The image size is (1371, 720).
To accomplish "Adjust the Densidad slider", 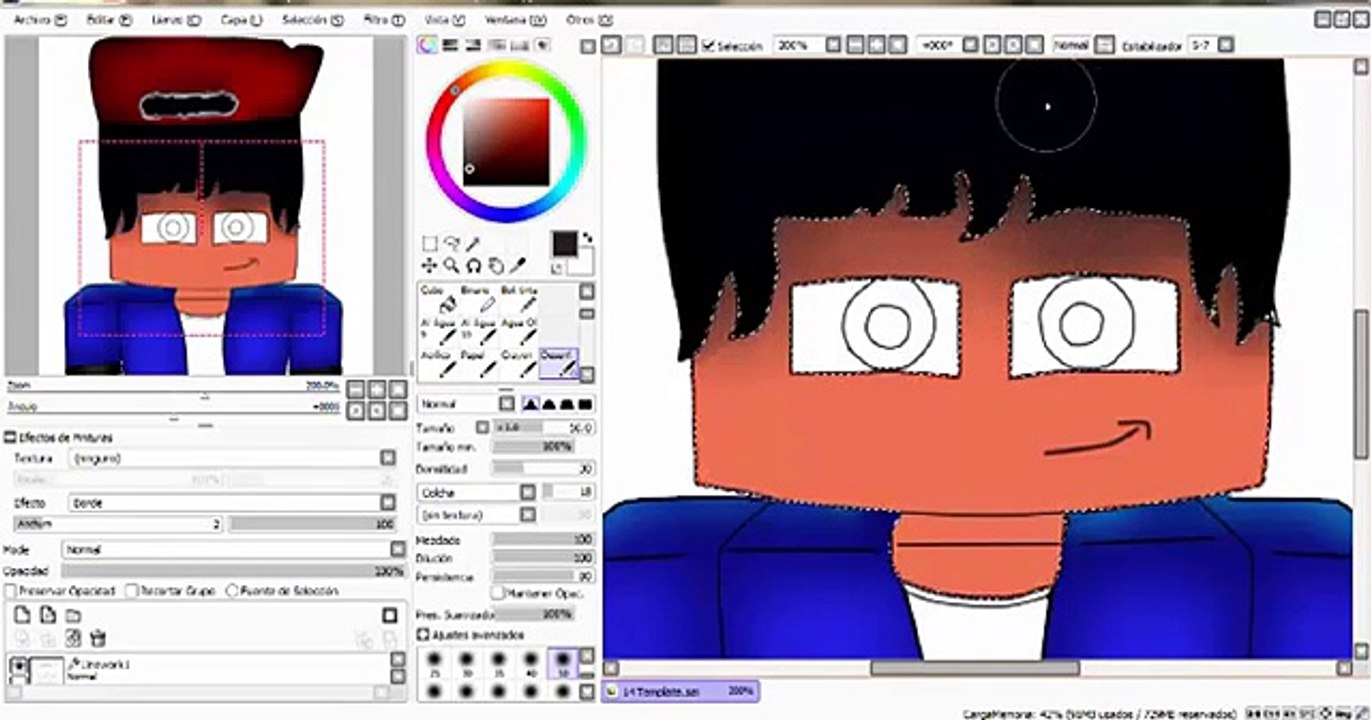I will (544, 468).
